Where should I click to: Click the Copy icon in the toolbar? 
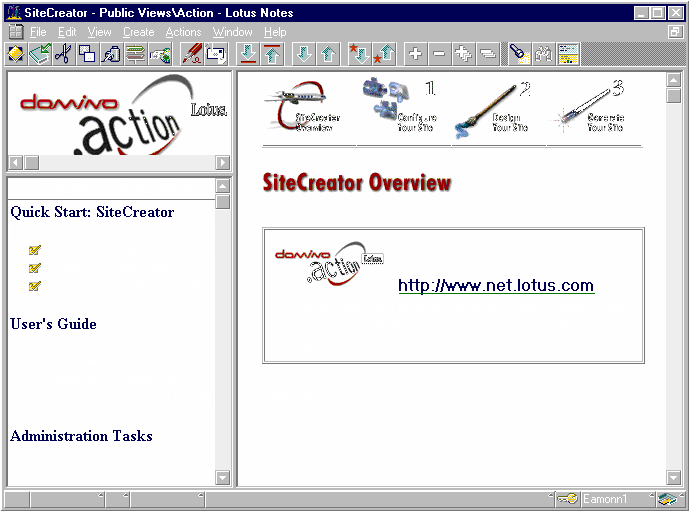pyautogui.click(x=87, y=54)
